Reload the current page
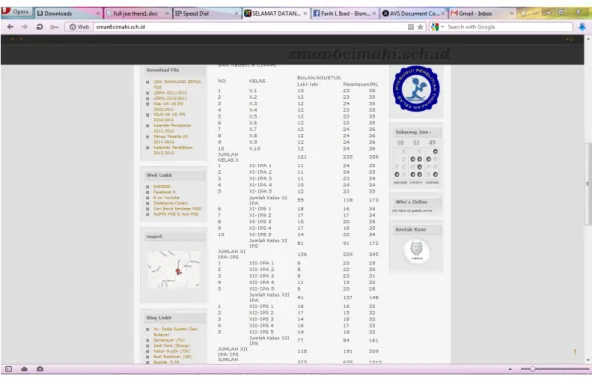 click(x=39, y=27)
